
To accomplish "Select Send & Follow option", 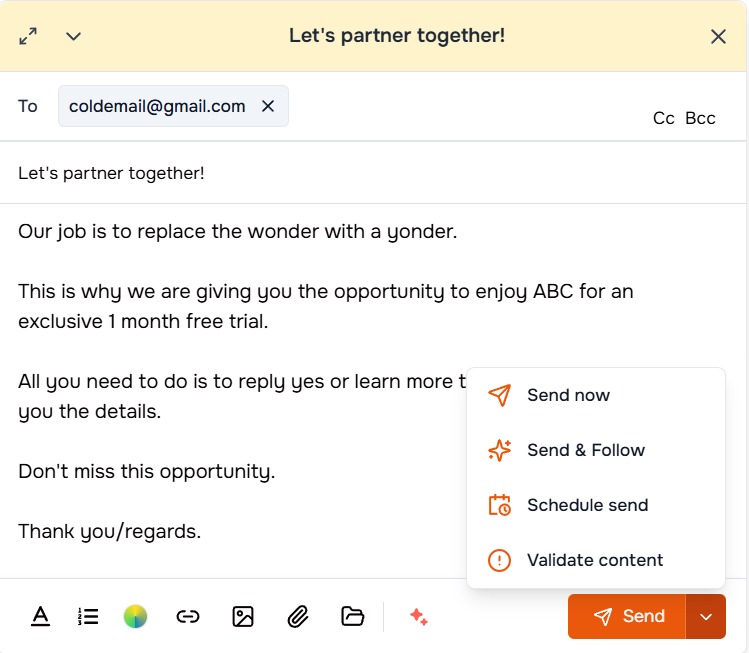I will pyautogui.click(x=585, y=450).
